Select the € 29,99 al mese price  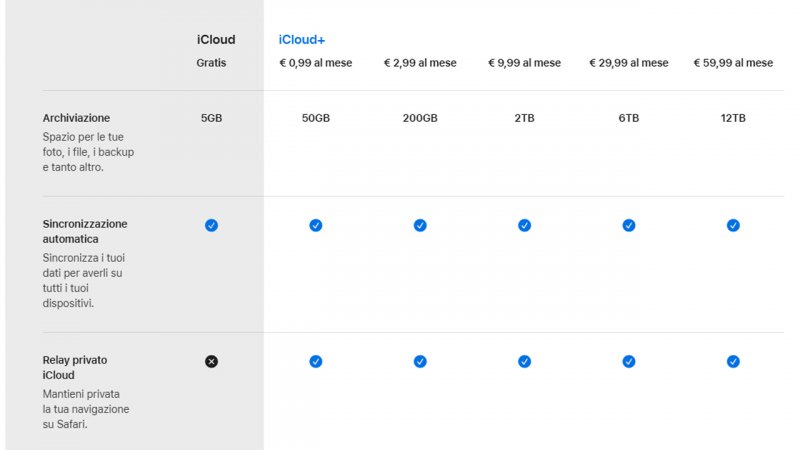pos(629,63)
